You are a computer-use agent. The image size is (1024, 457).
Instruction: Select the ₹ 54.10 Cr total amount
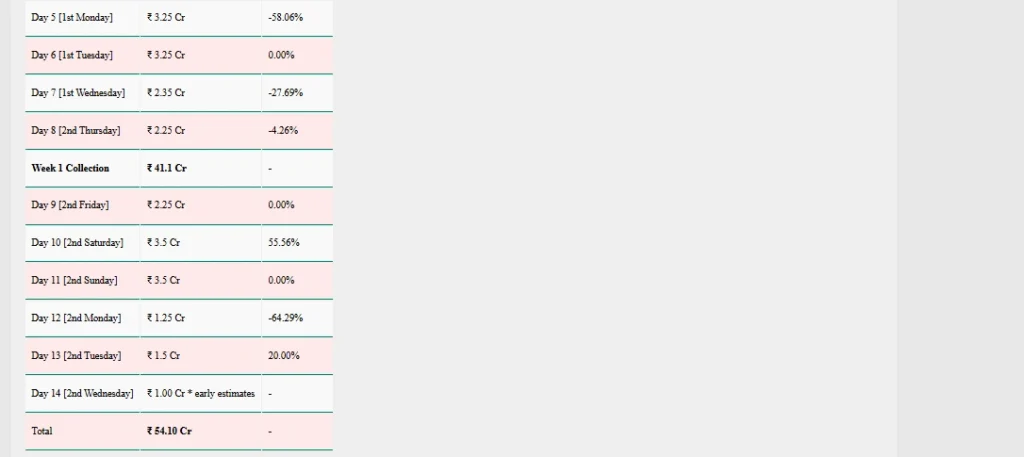[x=170, y=431]
